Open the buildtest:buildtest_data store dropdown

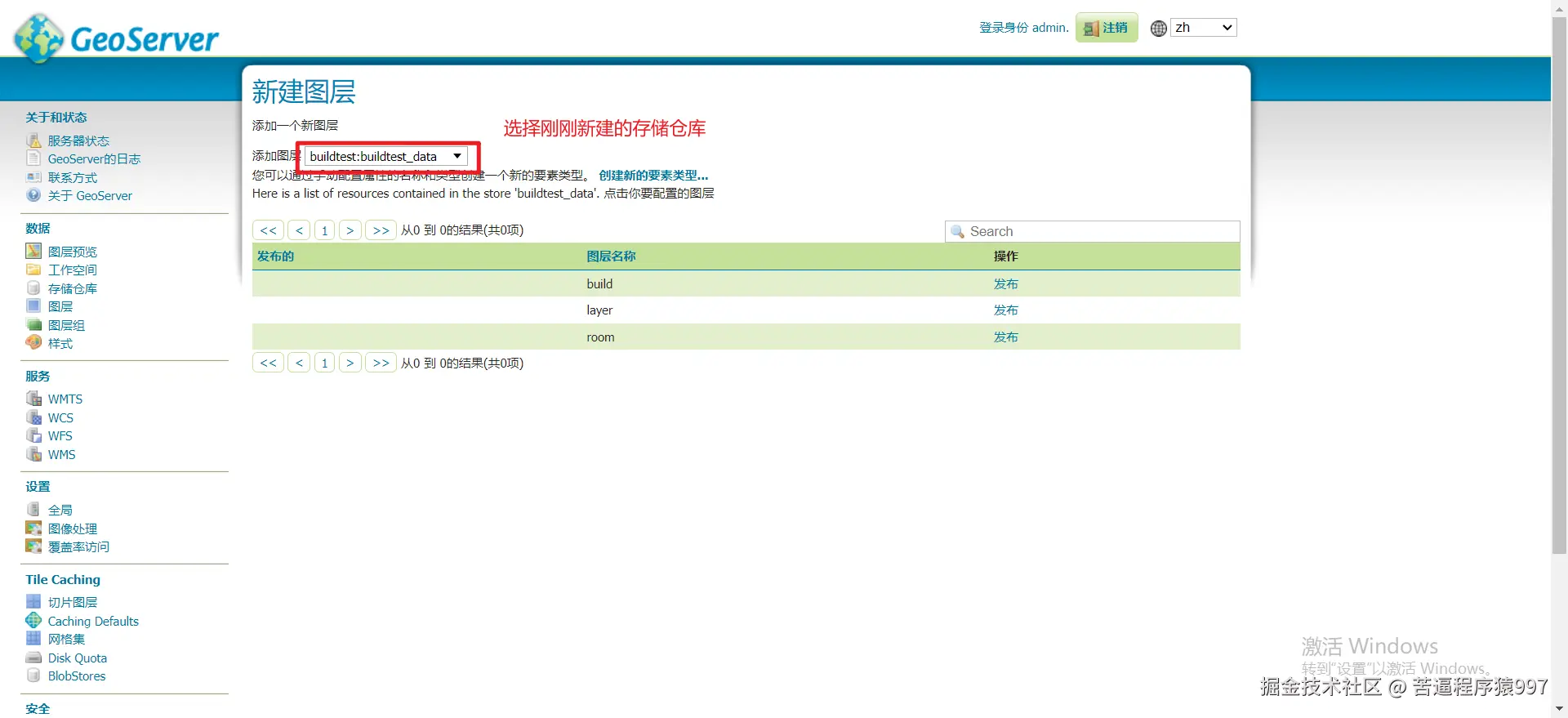tap(386, 156)
